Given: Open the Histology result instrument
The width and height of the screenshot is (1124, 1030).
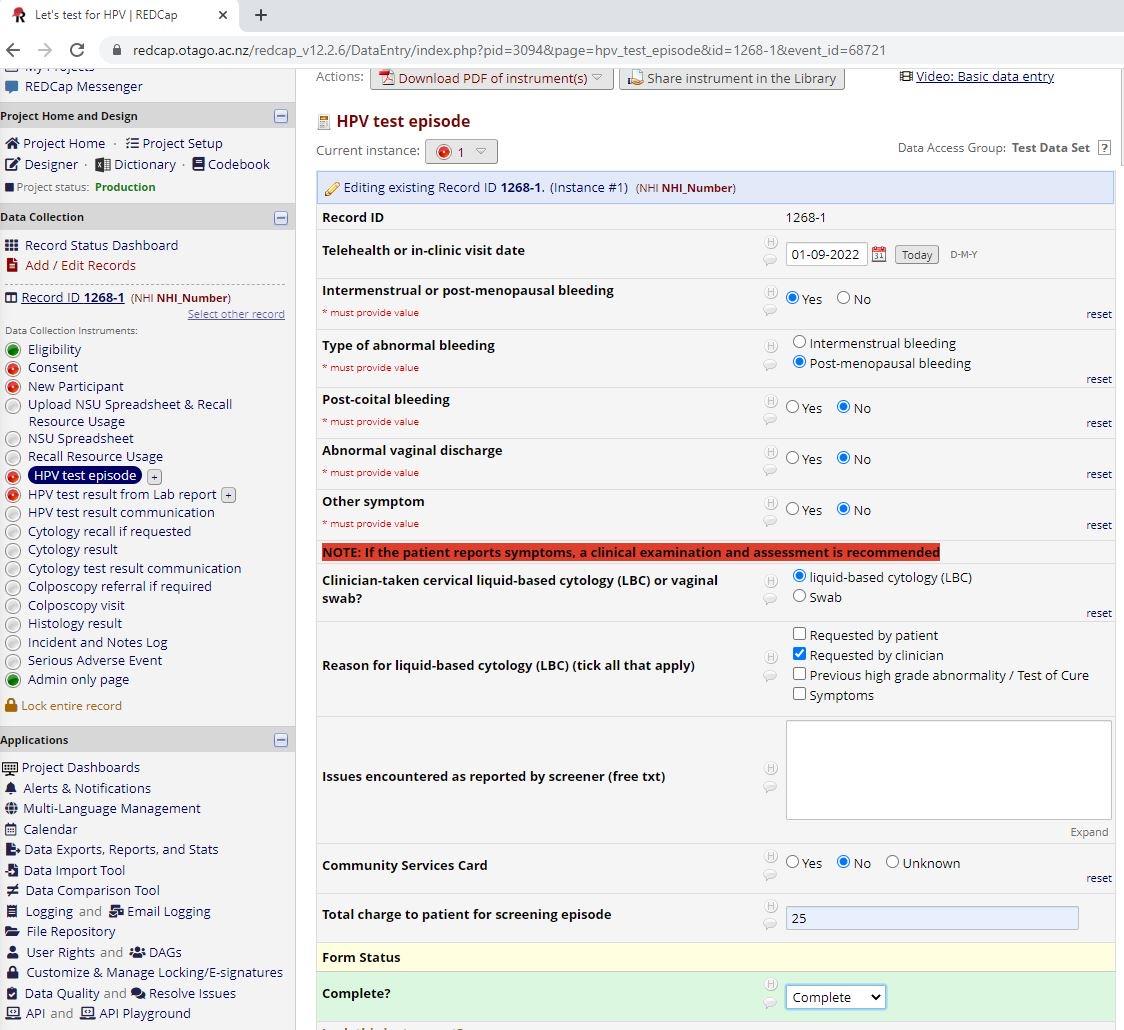Looking at the screenshot, I should click(x=75, y=624).
